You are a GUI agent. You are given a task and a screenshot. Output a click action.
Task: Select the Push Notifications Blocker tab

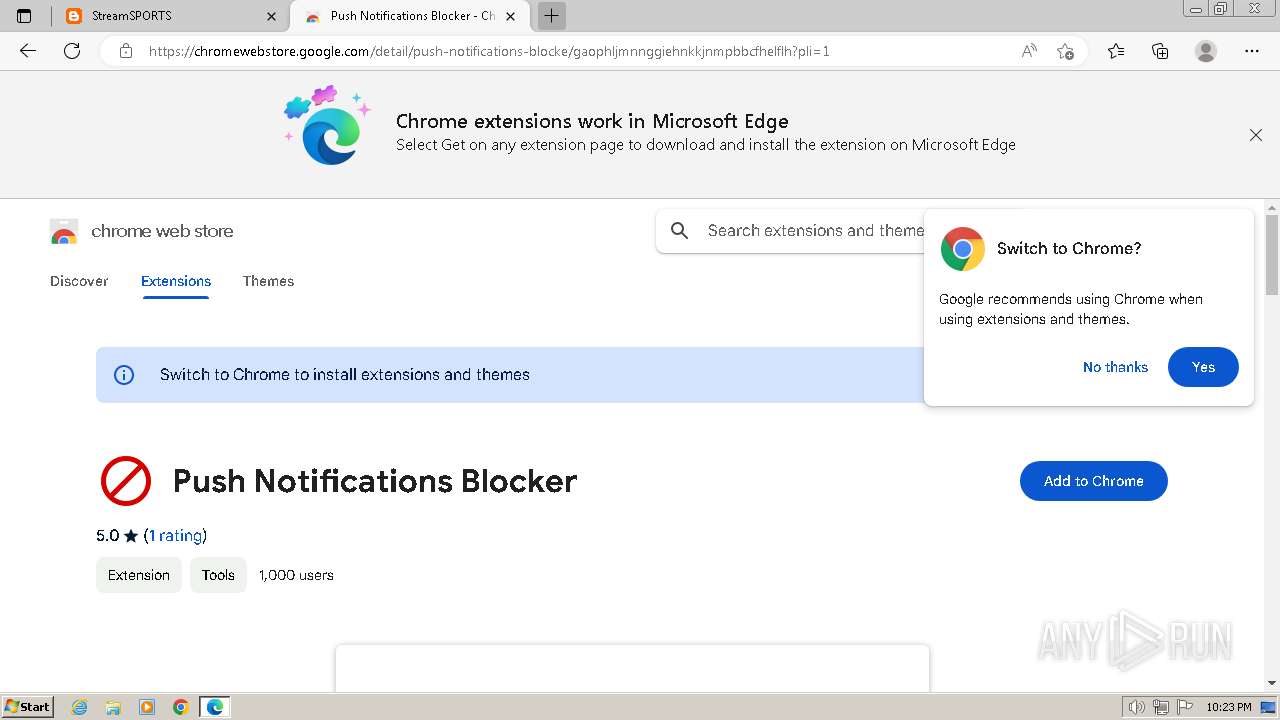point(410,16)
